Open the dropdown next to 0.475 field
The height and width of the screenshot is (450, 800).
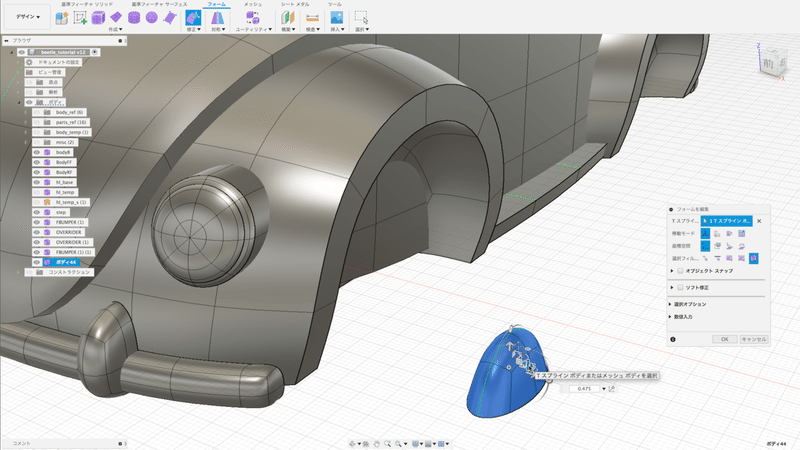[604, 389]
